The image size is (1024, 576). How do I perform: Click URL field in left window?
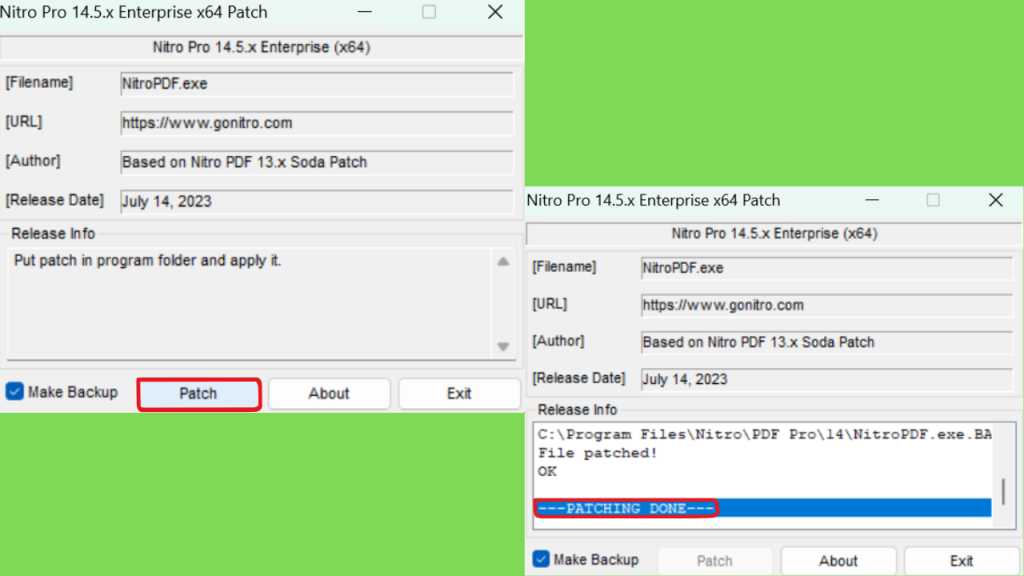click(317, 123)
